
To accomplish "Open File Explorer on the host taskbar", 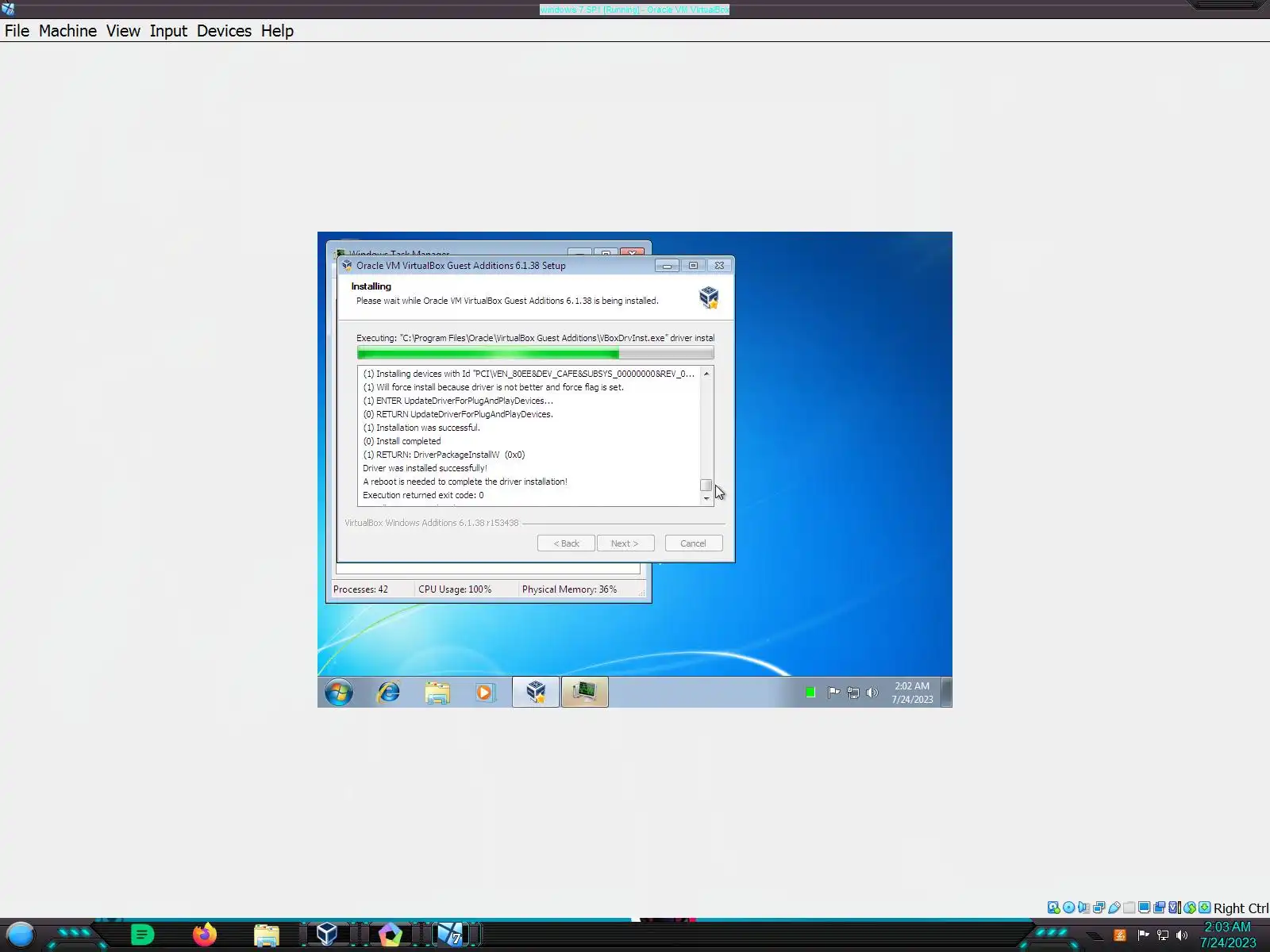I will 267,935.
